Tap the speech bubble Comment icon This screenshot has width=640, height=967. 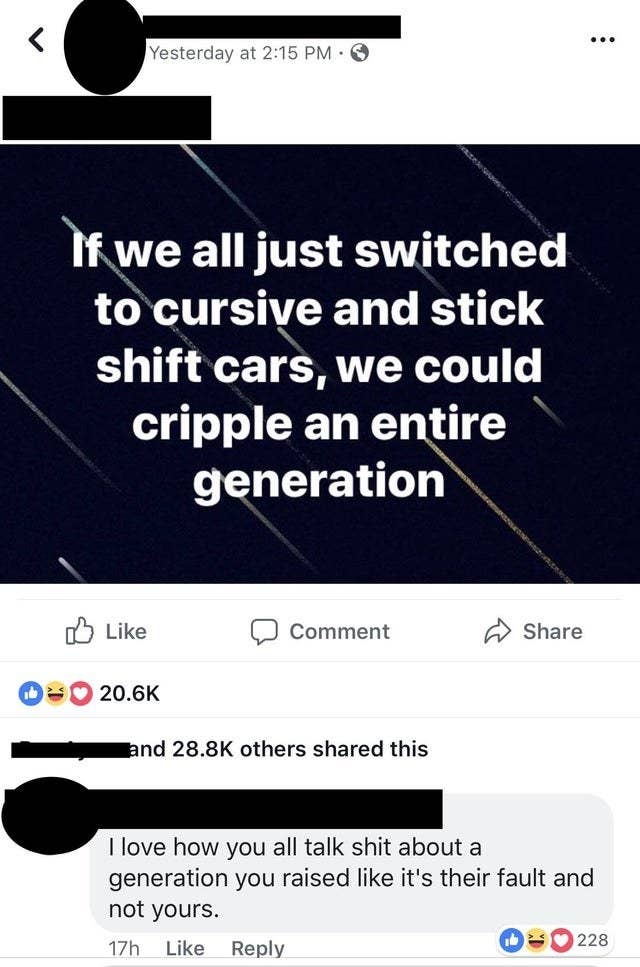265,632
